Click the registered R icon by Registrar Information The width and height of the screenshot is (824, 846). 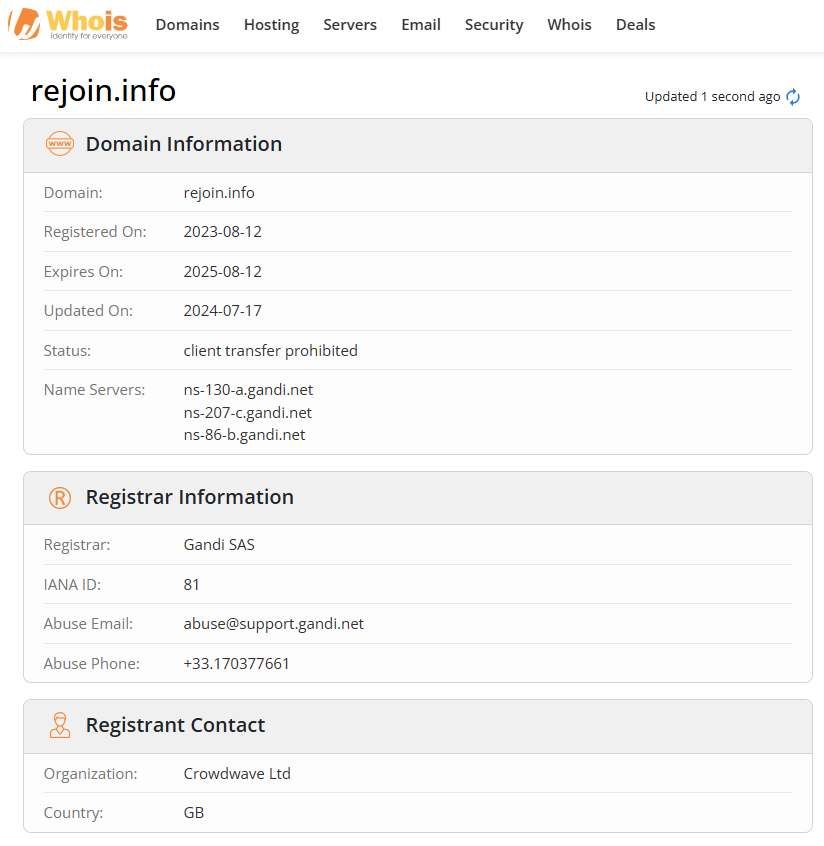60,497
